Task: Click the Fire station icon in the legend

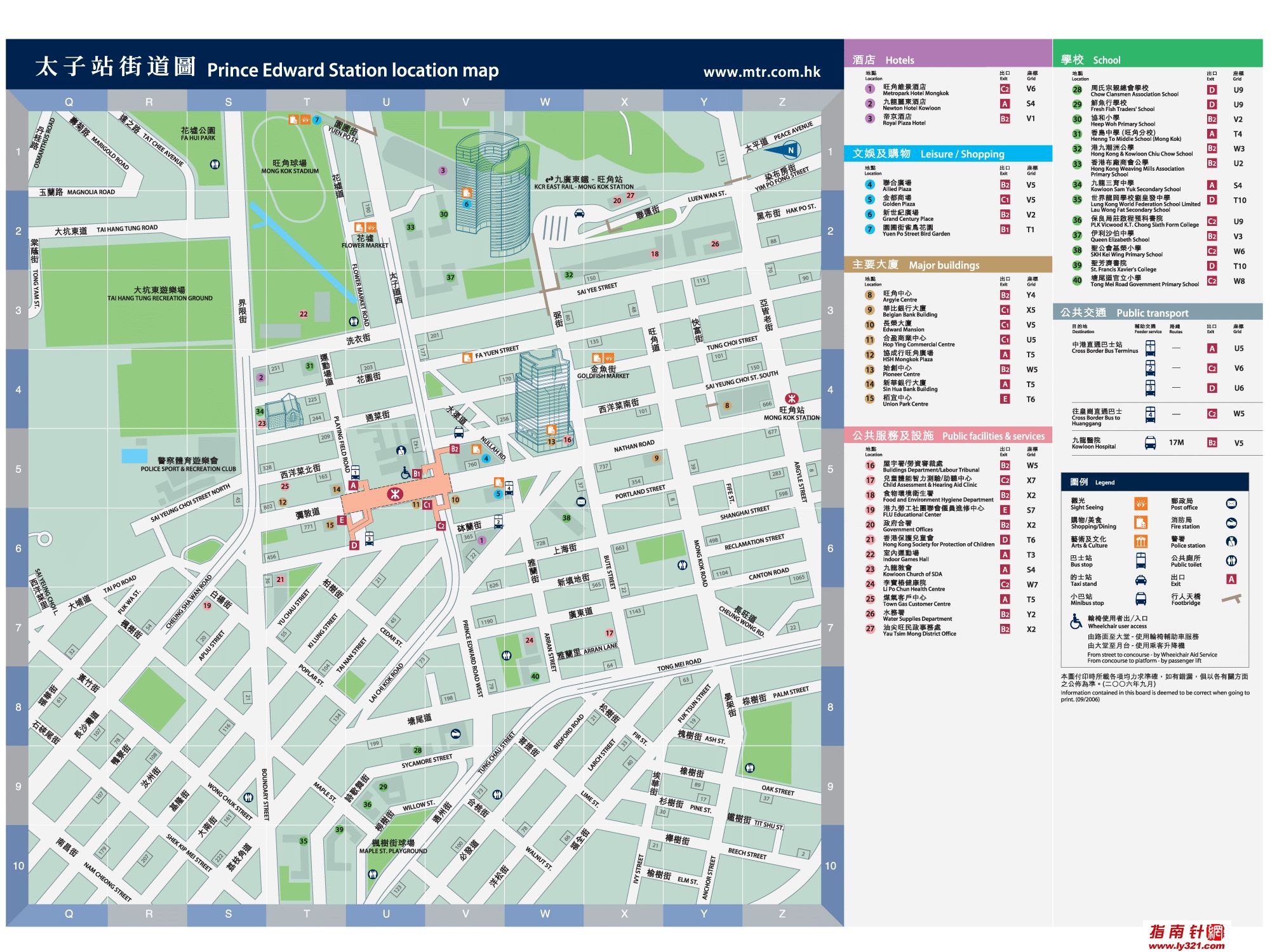Action: click(x=1231, y=523)
